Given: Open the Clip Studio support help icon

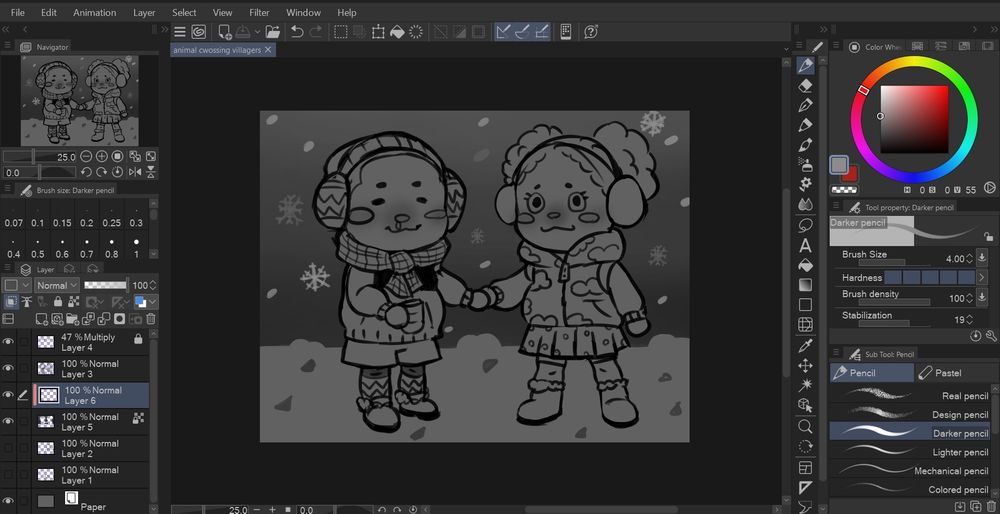Looking at the screenshot, I should click(x=591, y=32).
